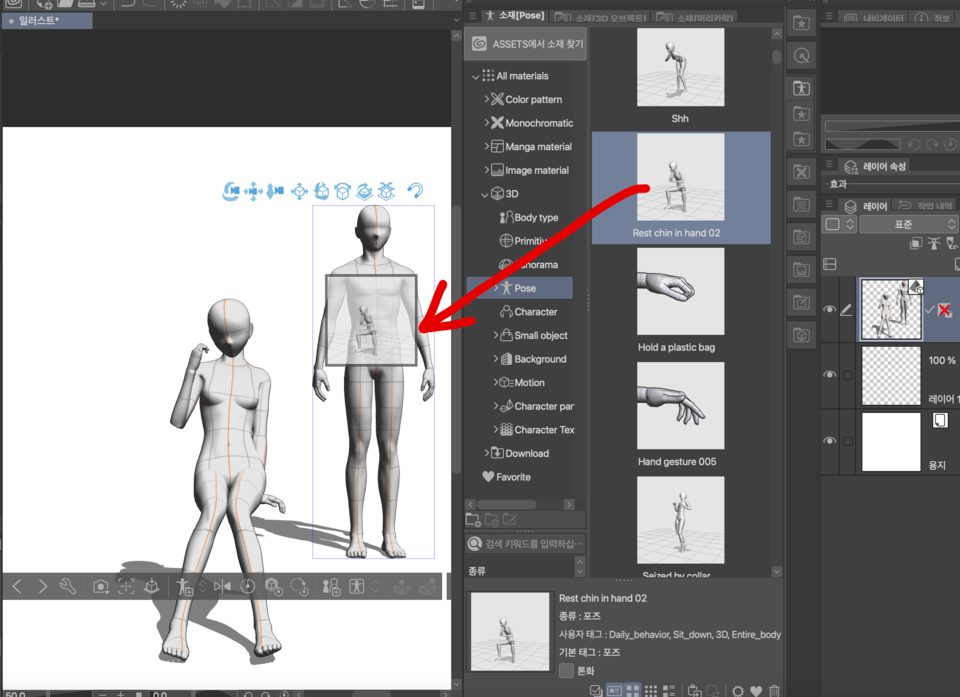Viewport: 960px width, 697px height.
Task: Toggle lock box on 레이어 1
Action: (847, 375)
